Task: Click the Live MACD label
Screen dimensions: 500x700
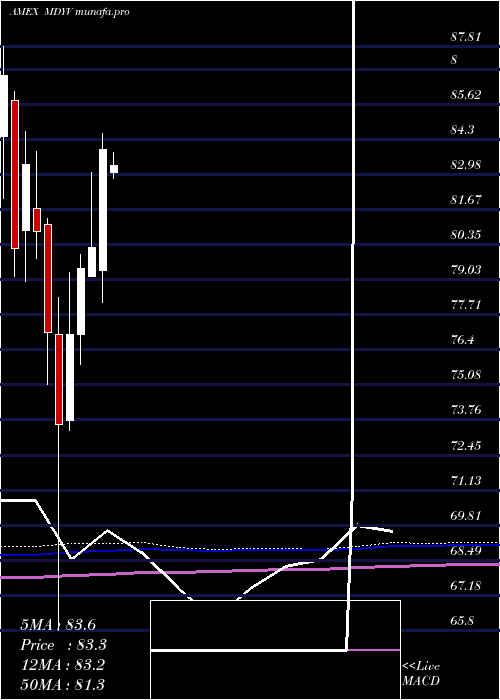Action: pos(421,673)
